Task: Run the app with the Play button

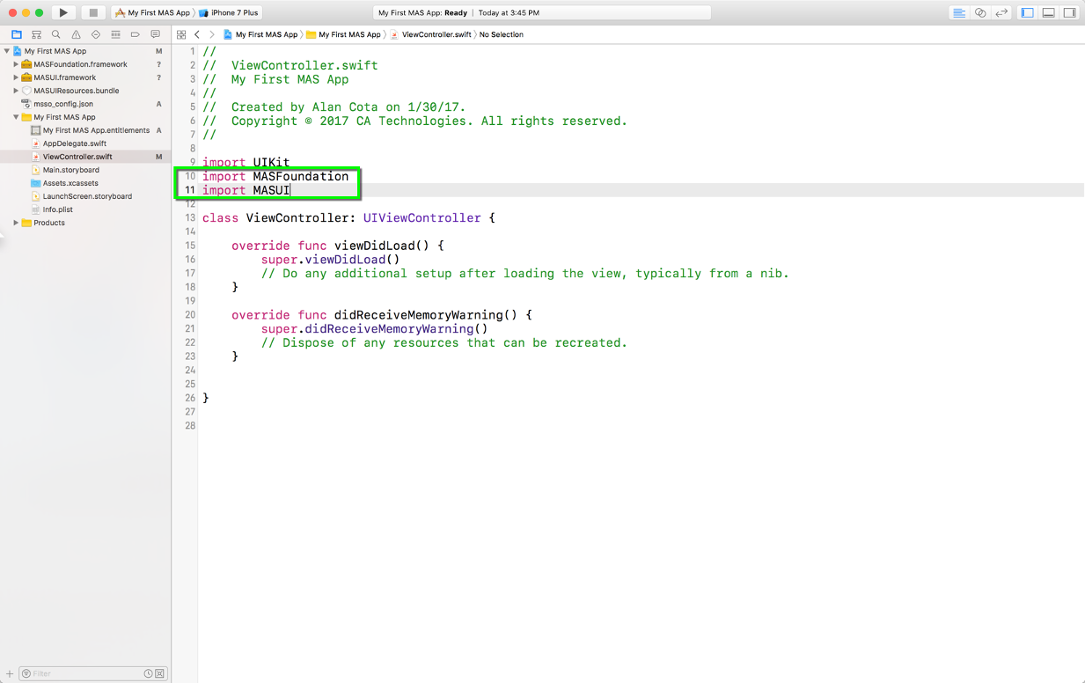Action: pyautogui.click(x=63, y=12)
